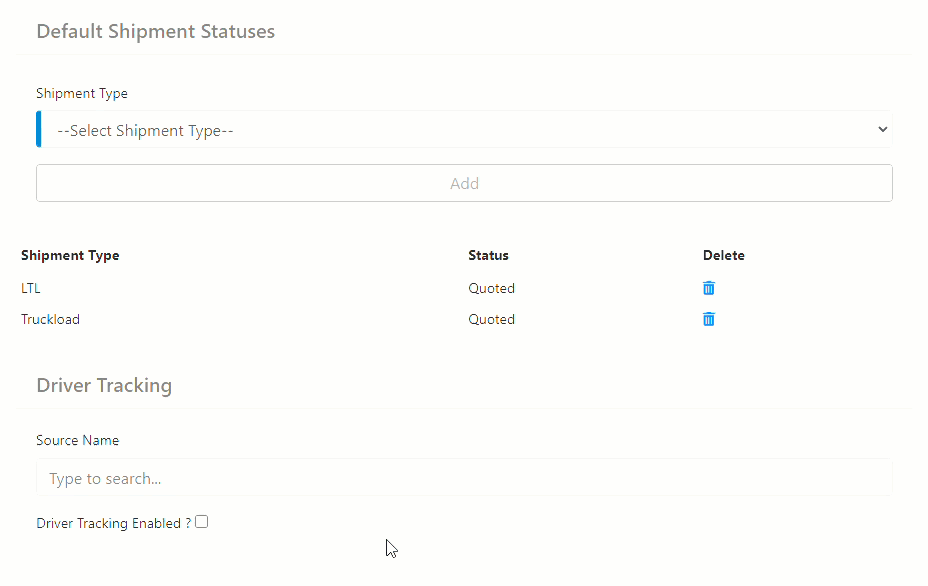The height and width of the screenshot is (586, 928).
Task: Click the blue accent bar beside the dropdown
Action: coord(39,130)
